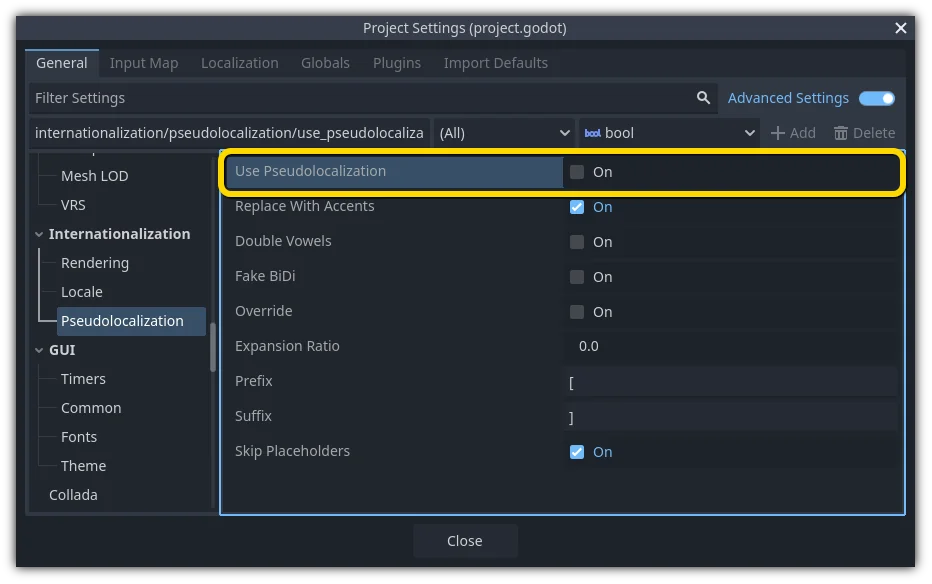Disable Skip Placeholders
932x584 pixels.
tap(577, 451)
